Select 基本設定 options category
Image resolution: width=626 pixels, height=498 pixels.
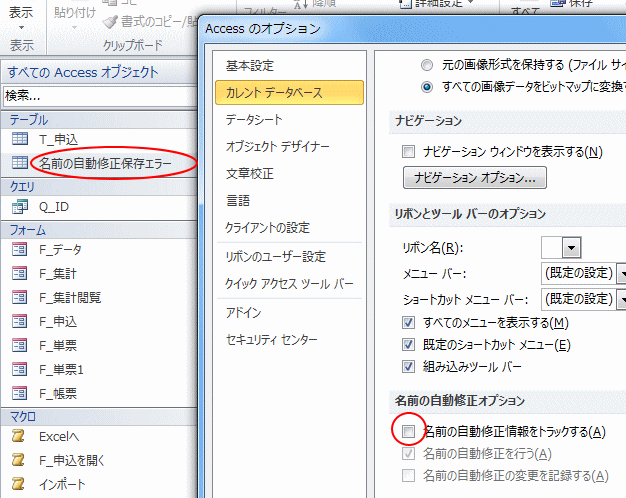[289, 65]
